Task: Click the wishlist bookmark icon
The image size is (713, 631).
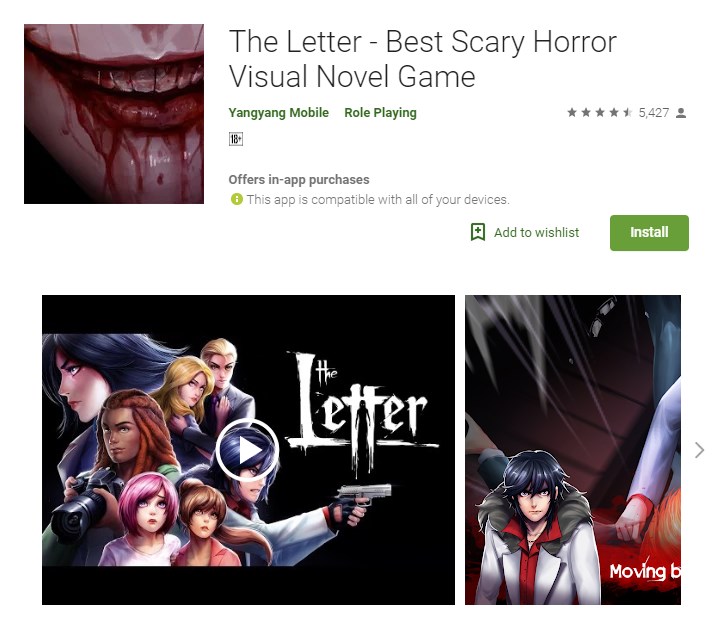Action: click(x=477, y=232)
